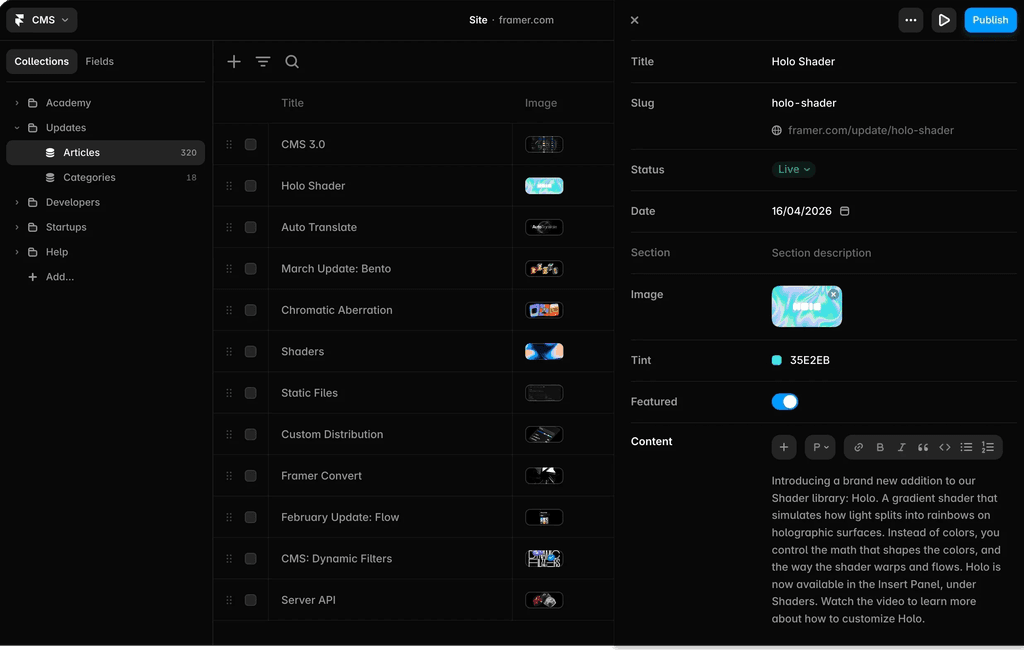The height and width of the screenshot is (650, 1024).
Task: Insert content block with plus button
Action: click(784, 447)
